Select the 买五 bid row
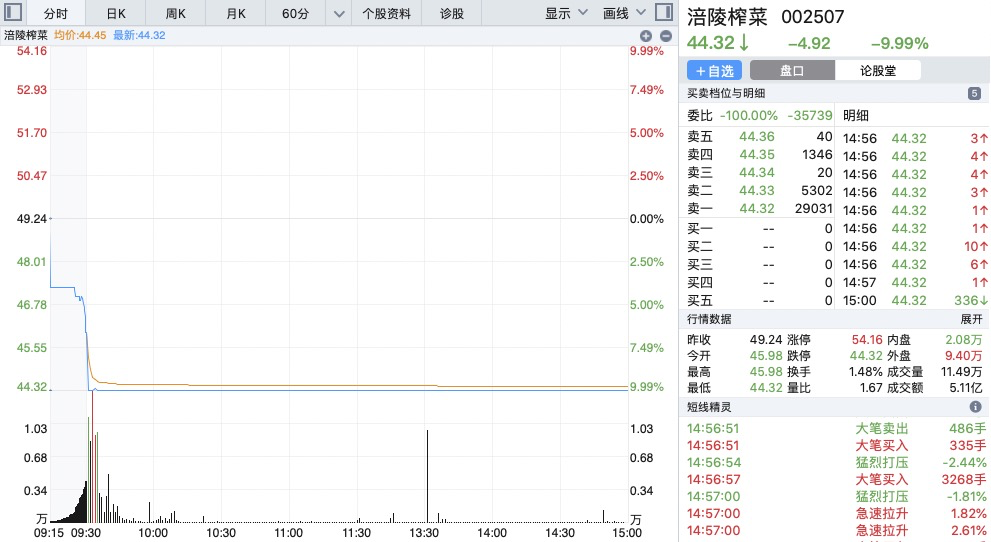This screenshot has width=991, height=542. pyautogui.click(x=760, y=301)
